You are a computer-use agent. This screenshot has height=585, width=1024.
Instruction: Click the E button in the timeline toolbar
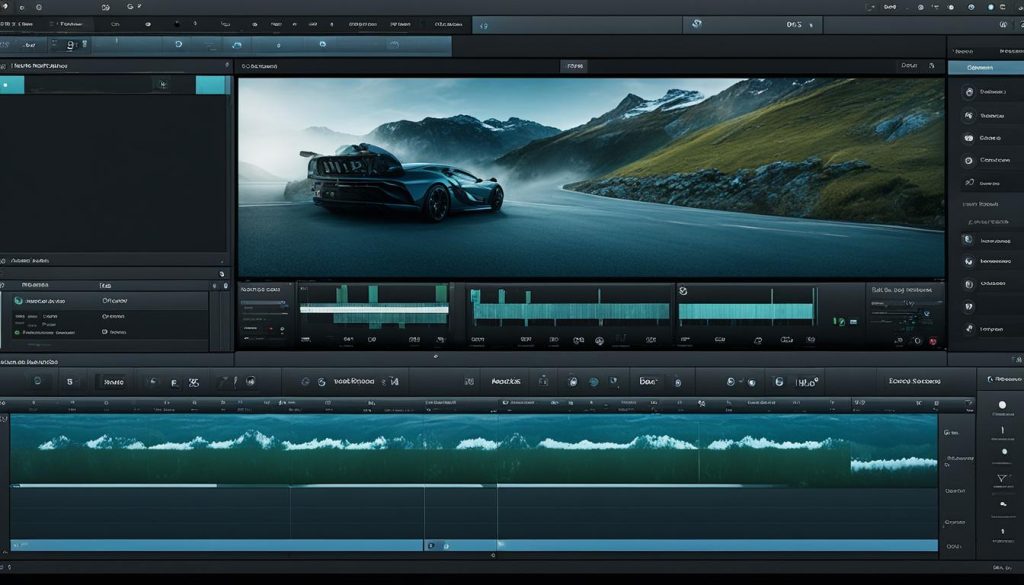(x=174, y=383)
